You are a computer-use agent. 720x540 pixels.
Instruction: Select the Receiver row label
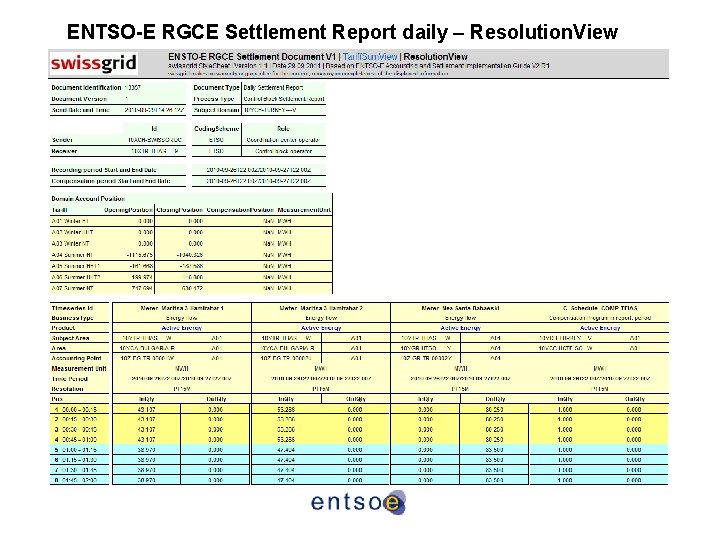(x=64, y=151)
